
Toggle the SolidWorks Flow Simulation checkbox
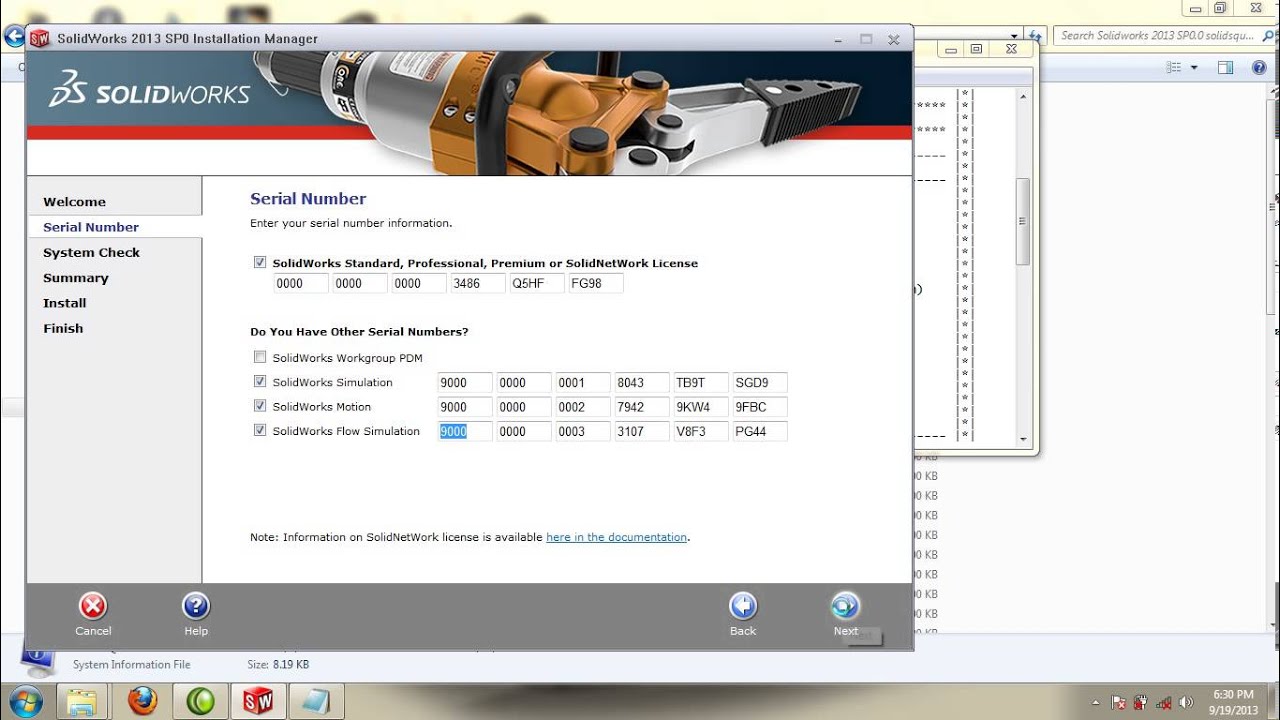[260, 430]
